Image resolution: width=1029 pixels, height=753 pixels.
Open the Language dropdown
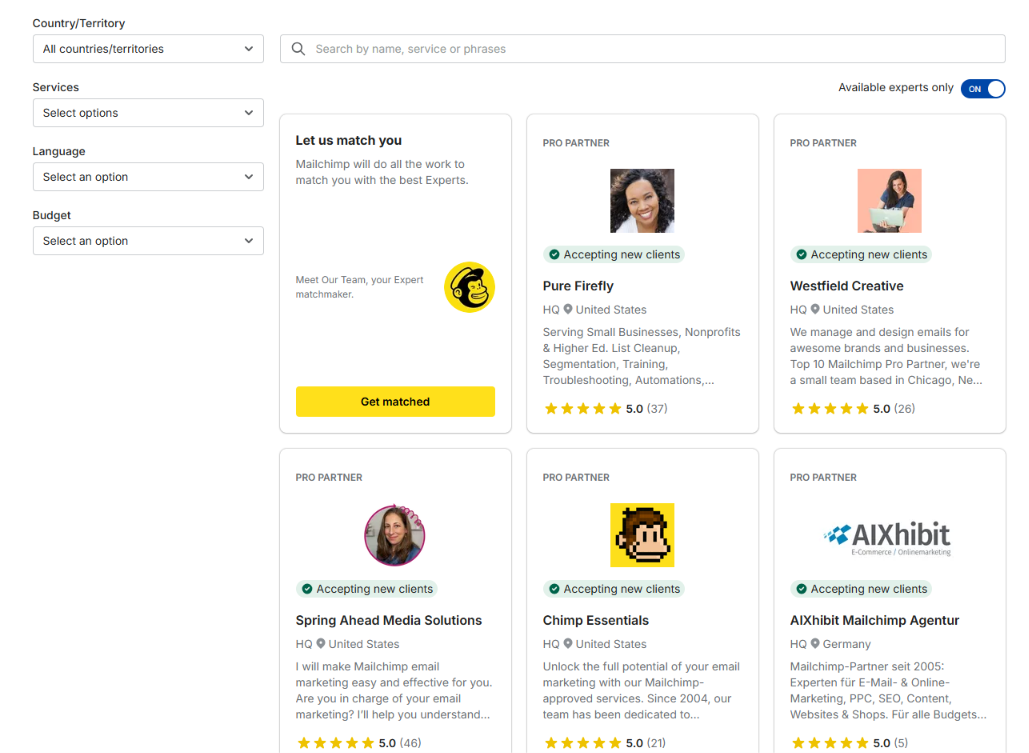point(148,177)
